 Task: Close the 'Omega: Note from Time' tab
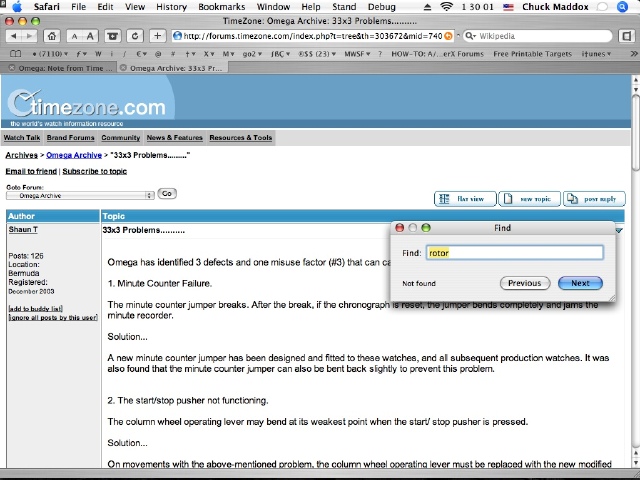pos(12,68)
